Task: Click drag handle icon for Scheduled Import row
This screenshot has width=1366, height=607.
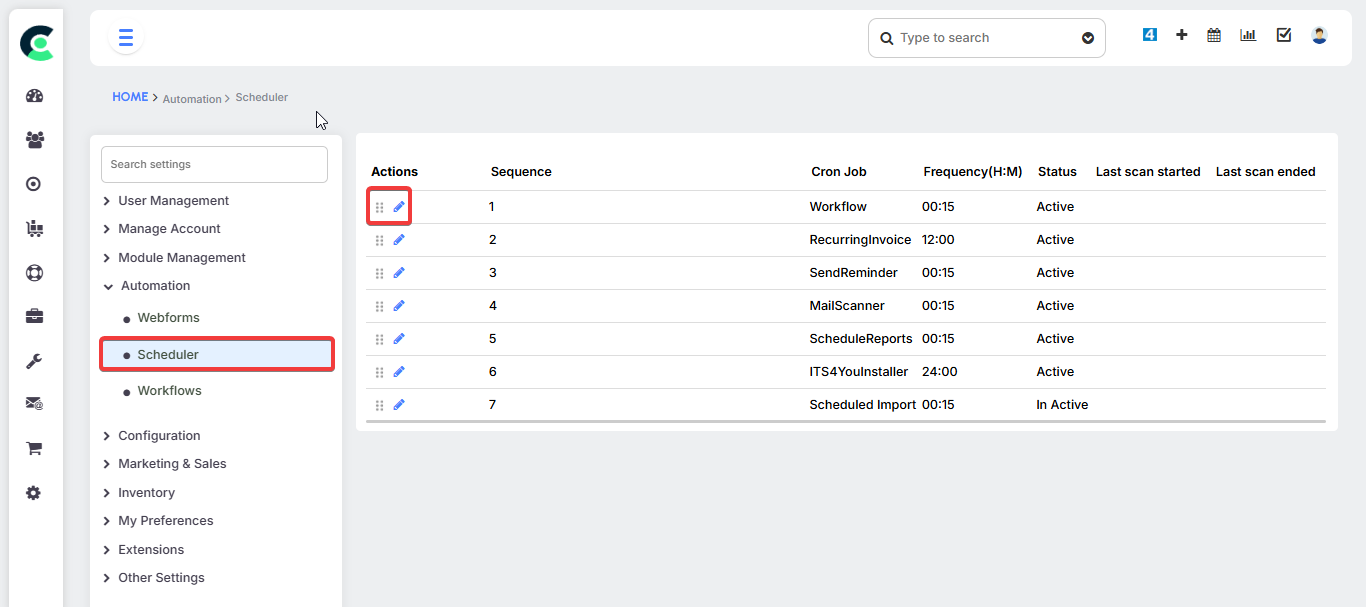Action: (x=379, y=405)
